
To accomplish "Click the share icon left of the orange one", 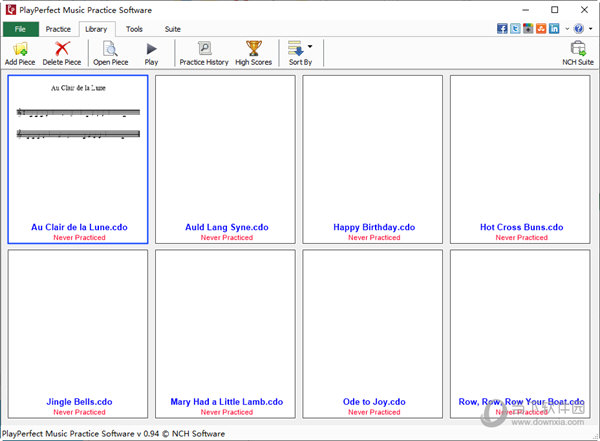I will [x=528, y=29].
